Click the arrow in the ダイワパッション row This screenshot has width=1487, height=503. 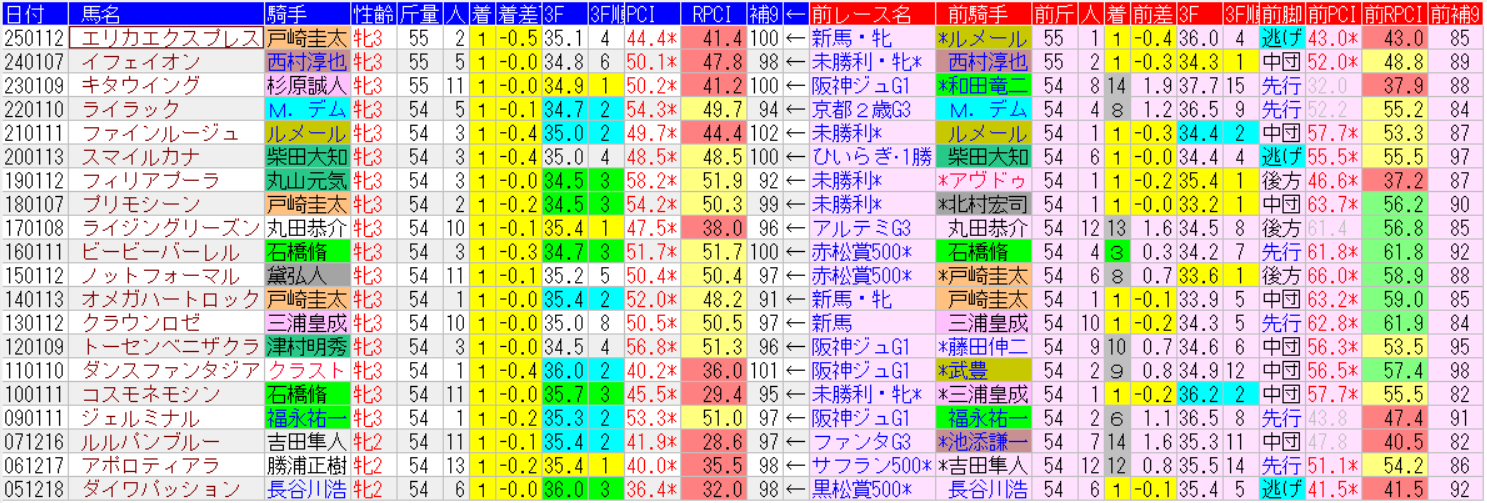795,490
